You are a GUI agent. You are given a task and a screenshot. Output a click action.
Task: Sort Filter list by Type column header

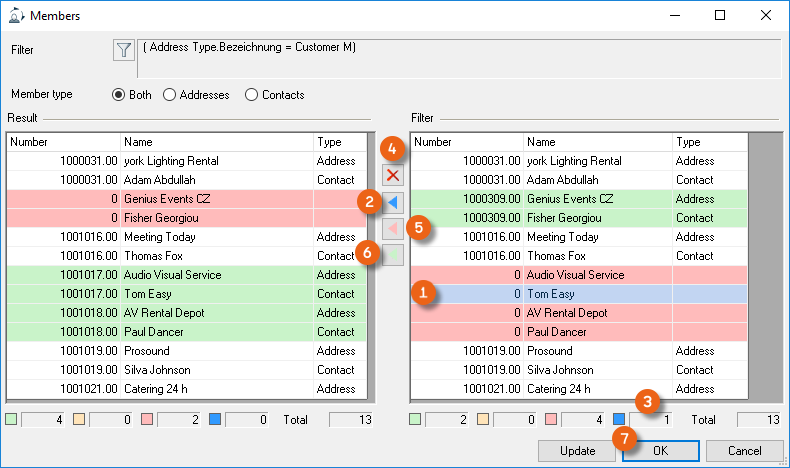pyautogui.click(x=710, y=142)
